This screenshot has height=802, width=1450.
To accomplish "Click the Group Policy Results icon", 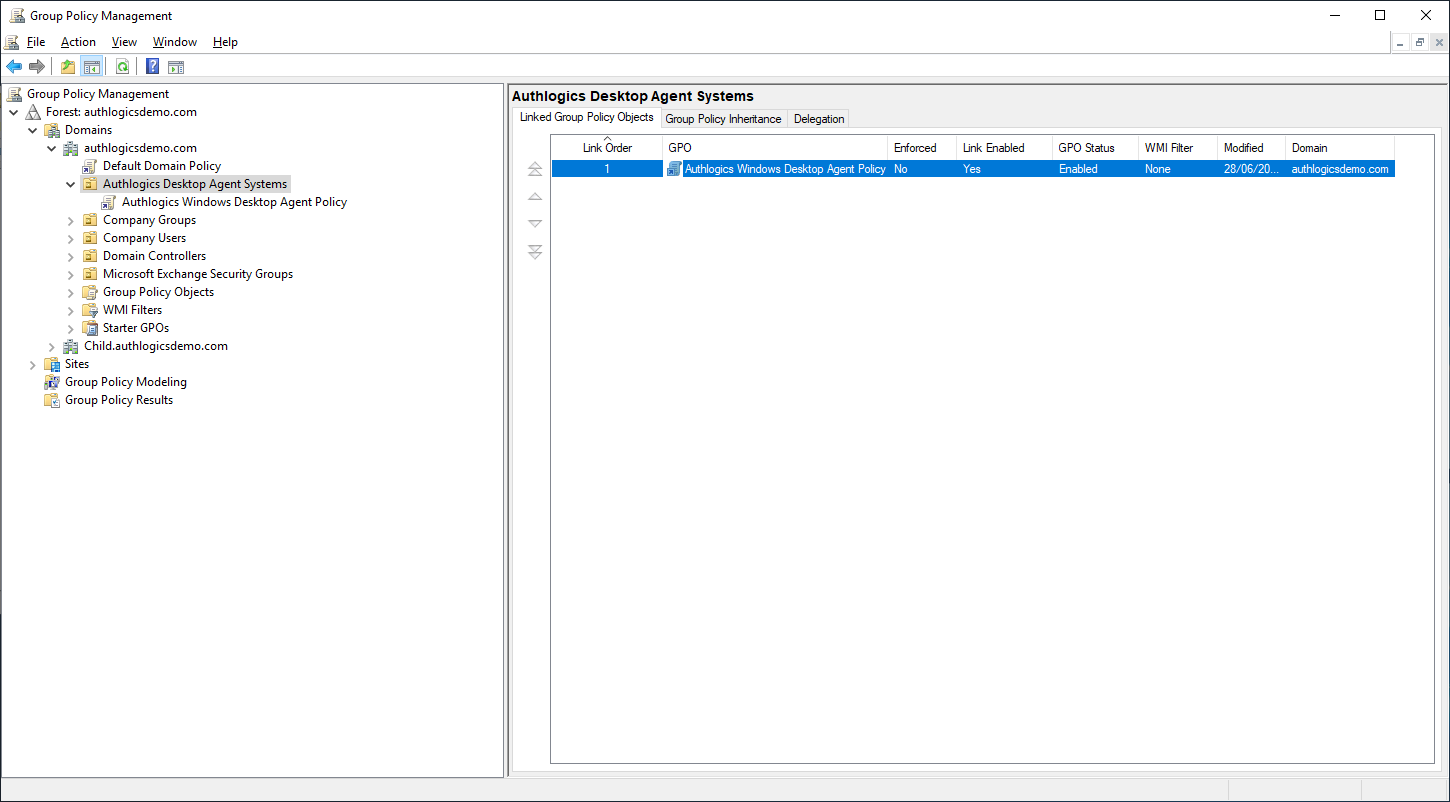I will (52, 400).
